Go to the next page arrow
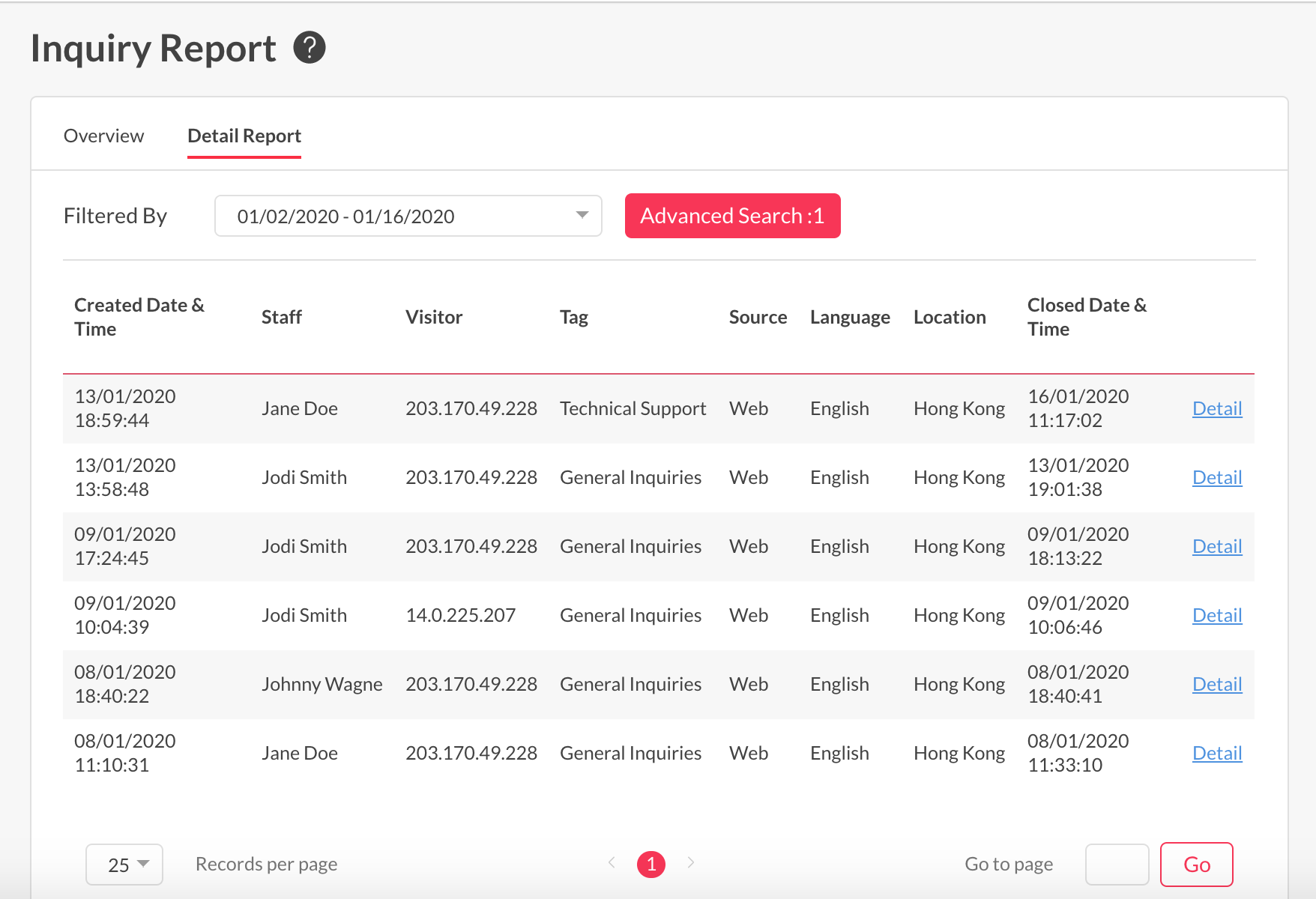The height and width of the screenshot is (899, 1316). tap(691, 863)
